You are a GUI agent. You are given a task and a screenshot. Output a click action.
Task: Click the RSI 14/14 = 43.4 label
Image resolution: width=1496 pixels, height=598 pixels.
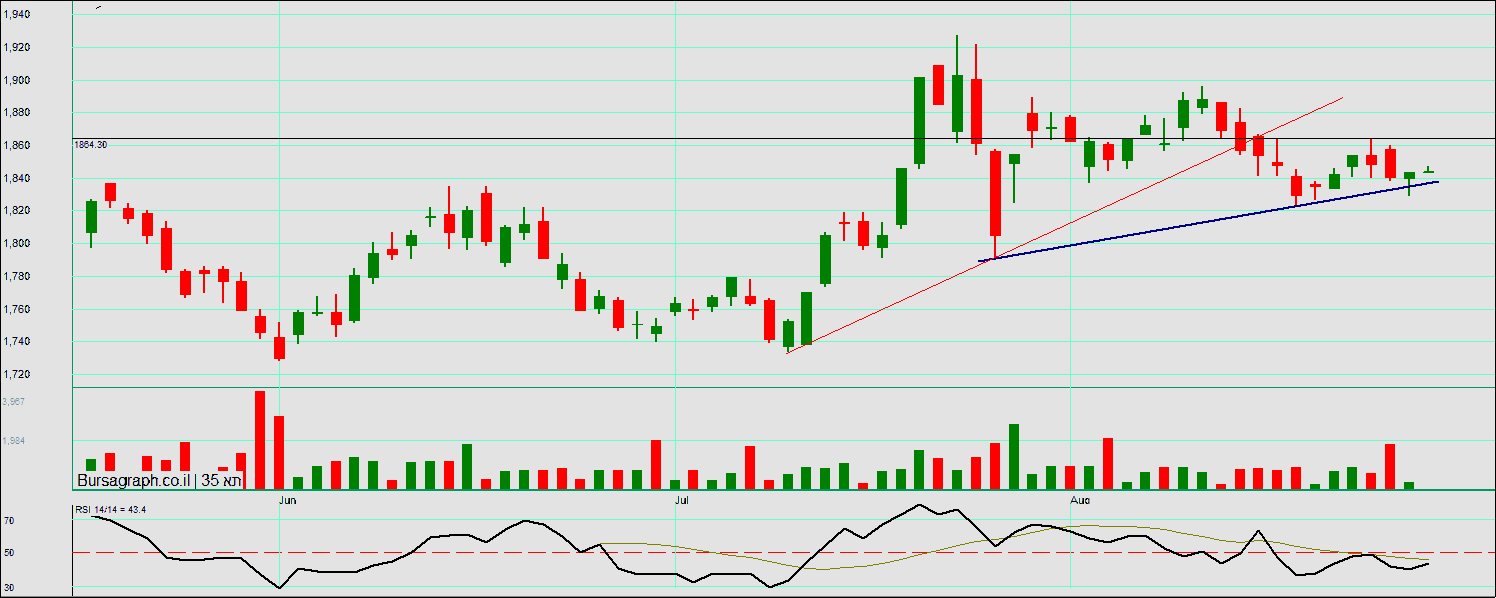[110, 510]
